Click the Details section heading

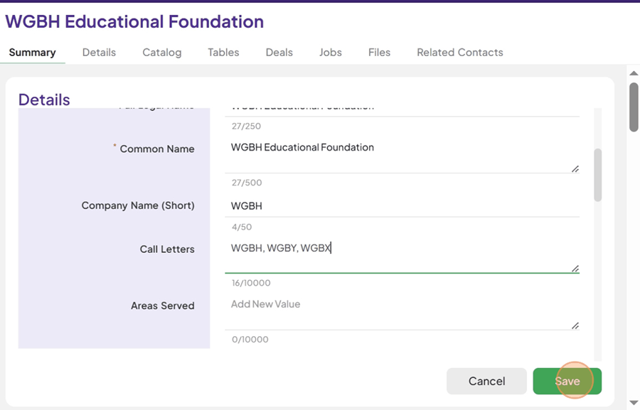click(x=44, y=100)
